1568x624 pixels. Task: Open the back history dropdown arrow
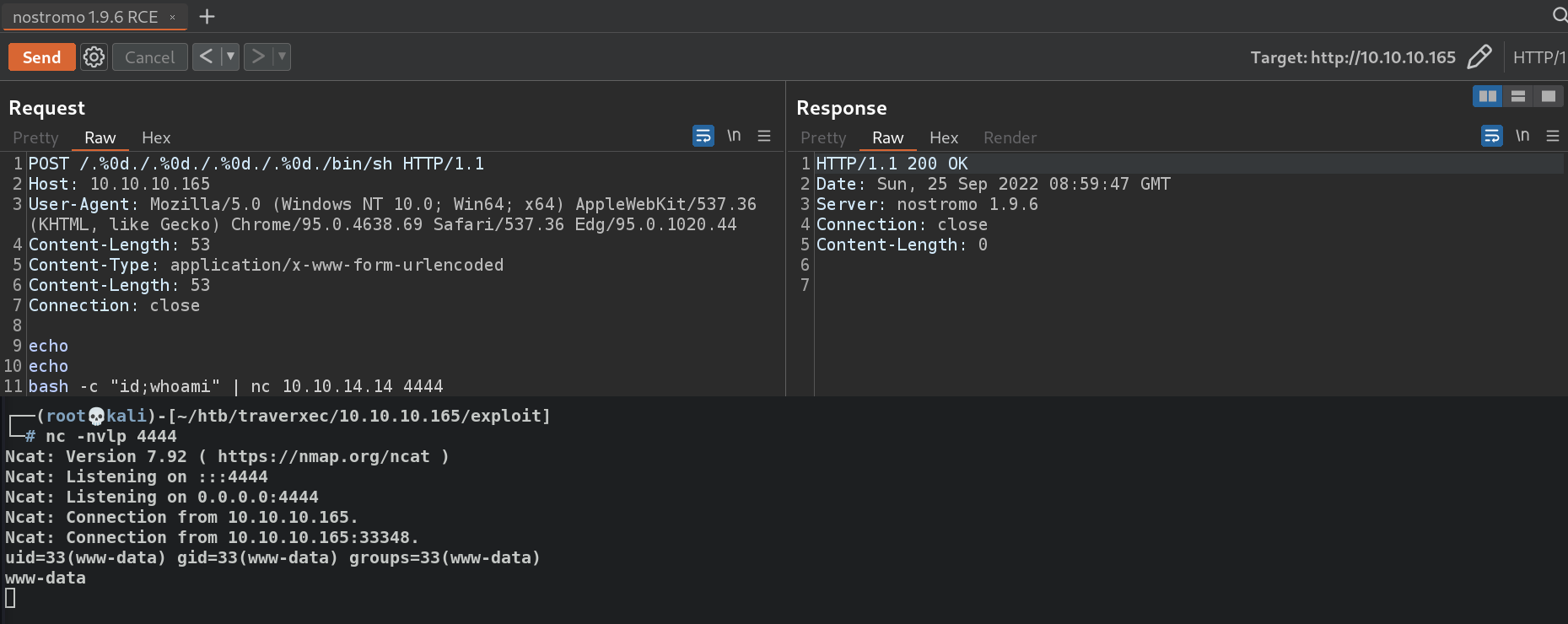(x=230, y=56)
